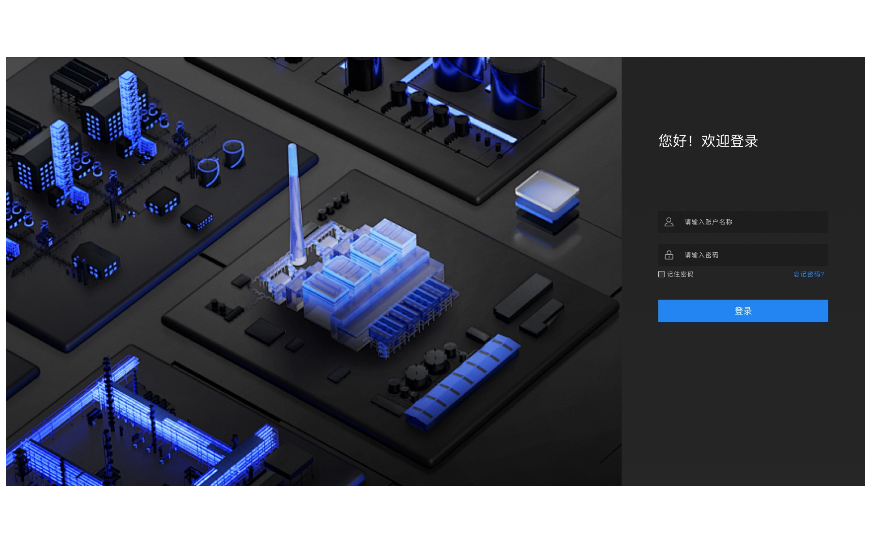The width and height of the screenshot is (880, 560).
Task: Click the twin blue ring-shaped tanks
Action: (x=220, y=162)
